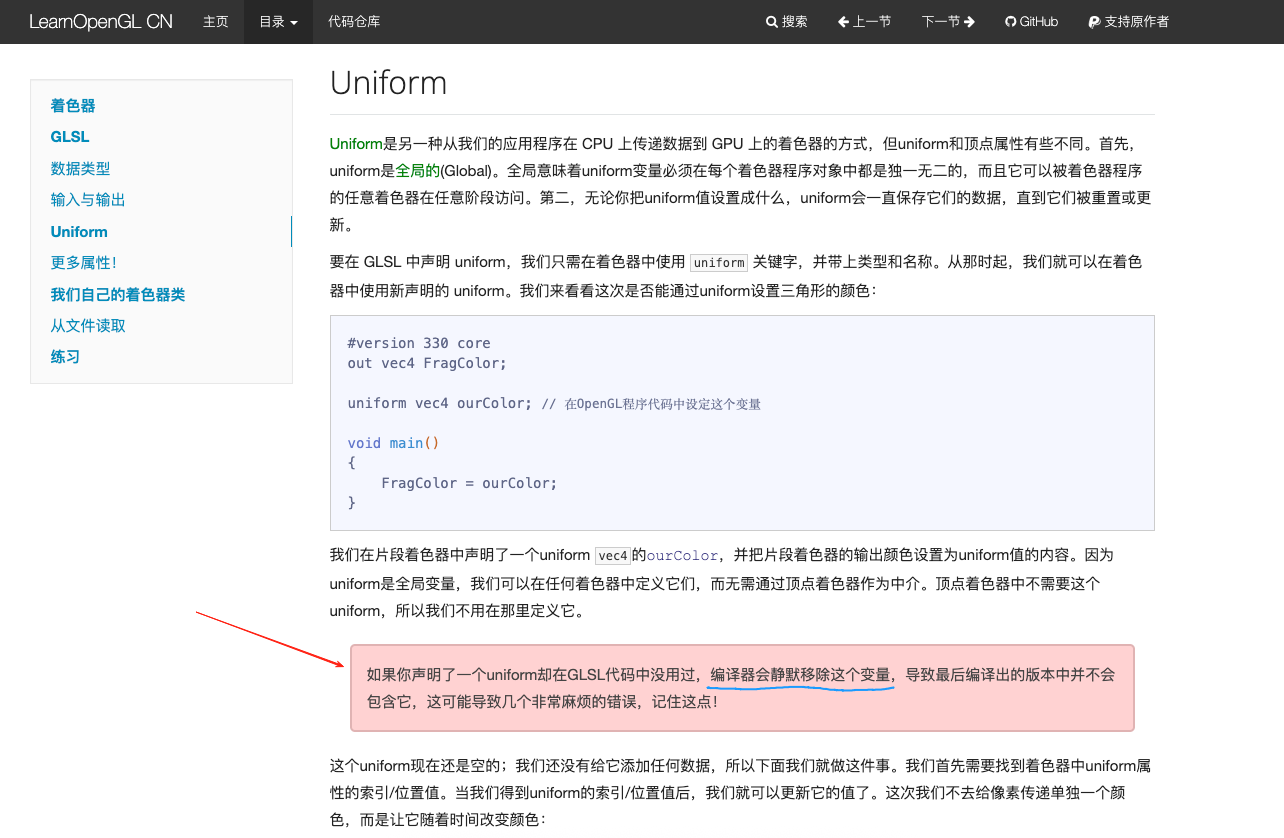Open the GLSL sidebar entry
The width and height of the screenshot is (1284, 838).
[69, 137]
